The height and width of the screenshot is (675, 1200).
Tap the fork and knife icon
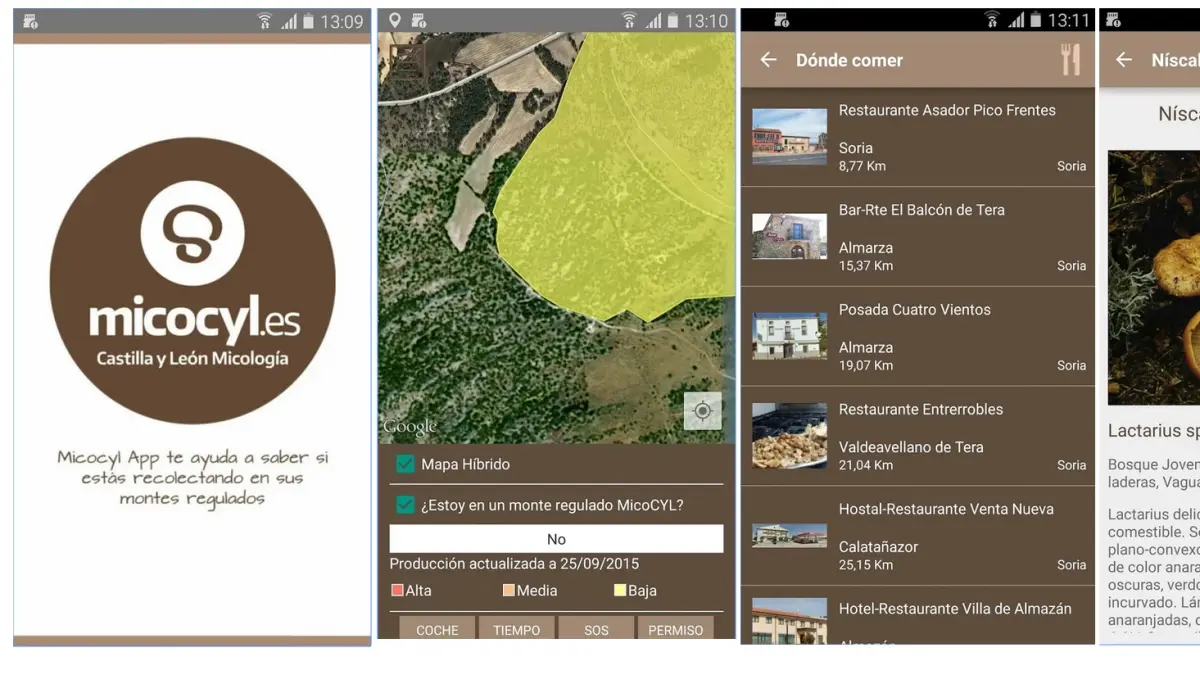tap(1070, 60)
